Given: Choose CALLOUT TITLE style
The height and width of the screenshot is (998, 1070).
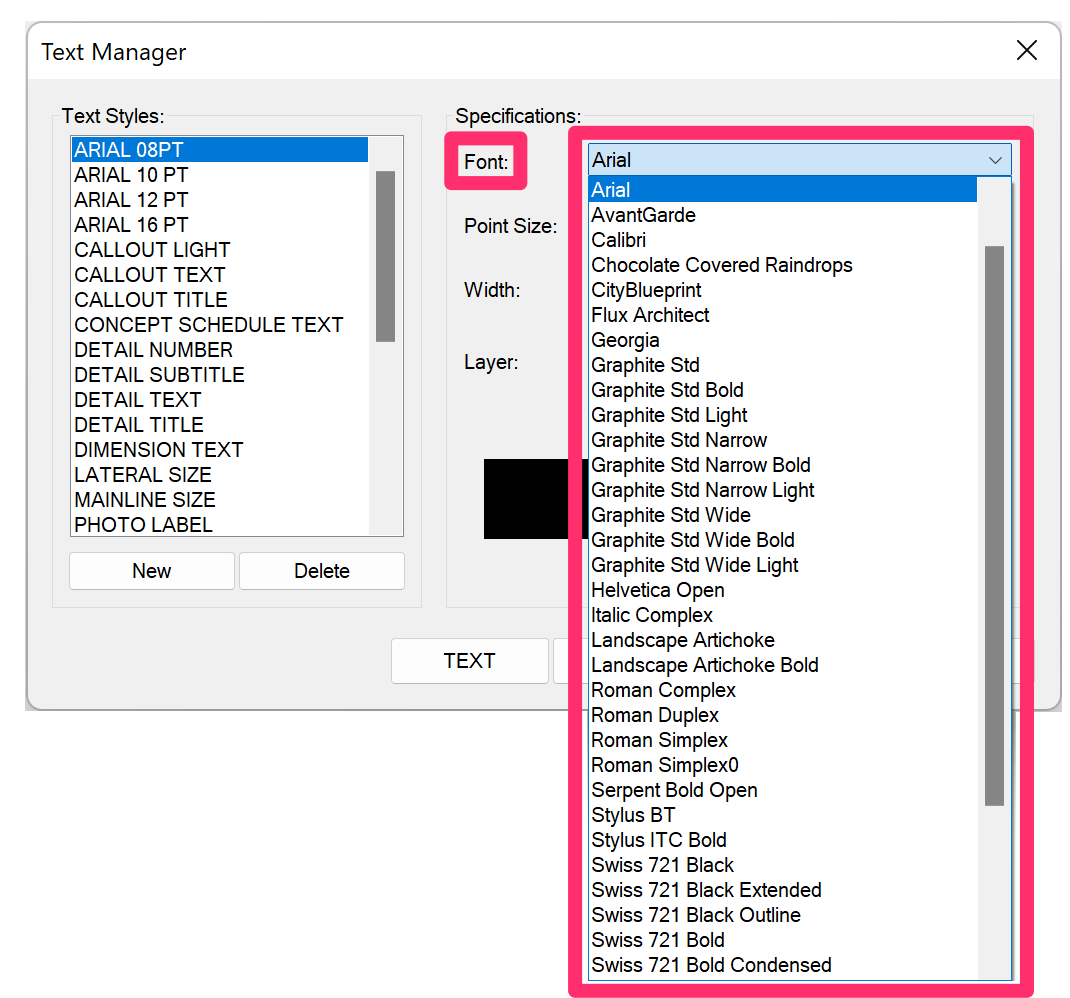Looking at the screenshot, I should coord(220,300).
